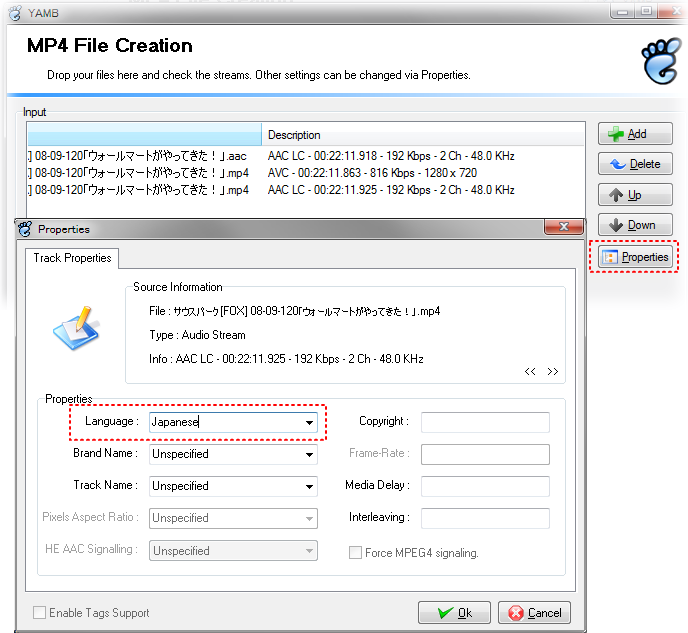Go to next track with >> arrow
Viewport: 688px width, 633px height.
(552, 372)
